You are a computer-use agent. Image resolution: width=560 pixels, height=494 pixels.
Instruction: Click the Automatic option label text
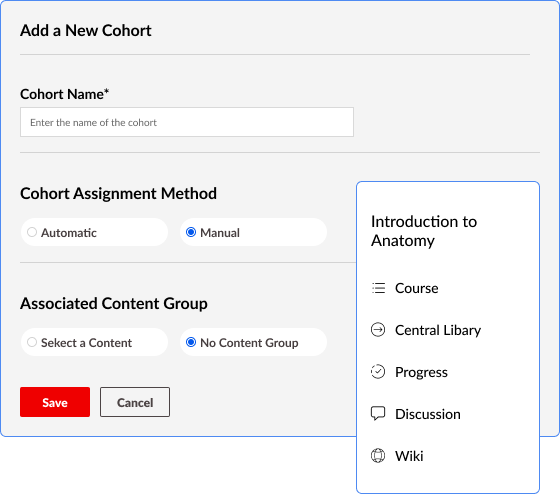(x=69, y=233)
